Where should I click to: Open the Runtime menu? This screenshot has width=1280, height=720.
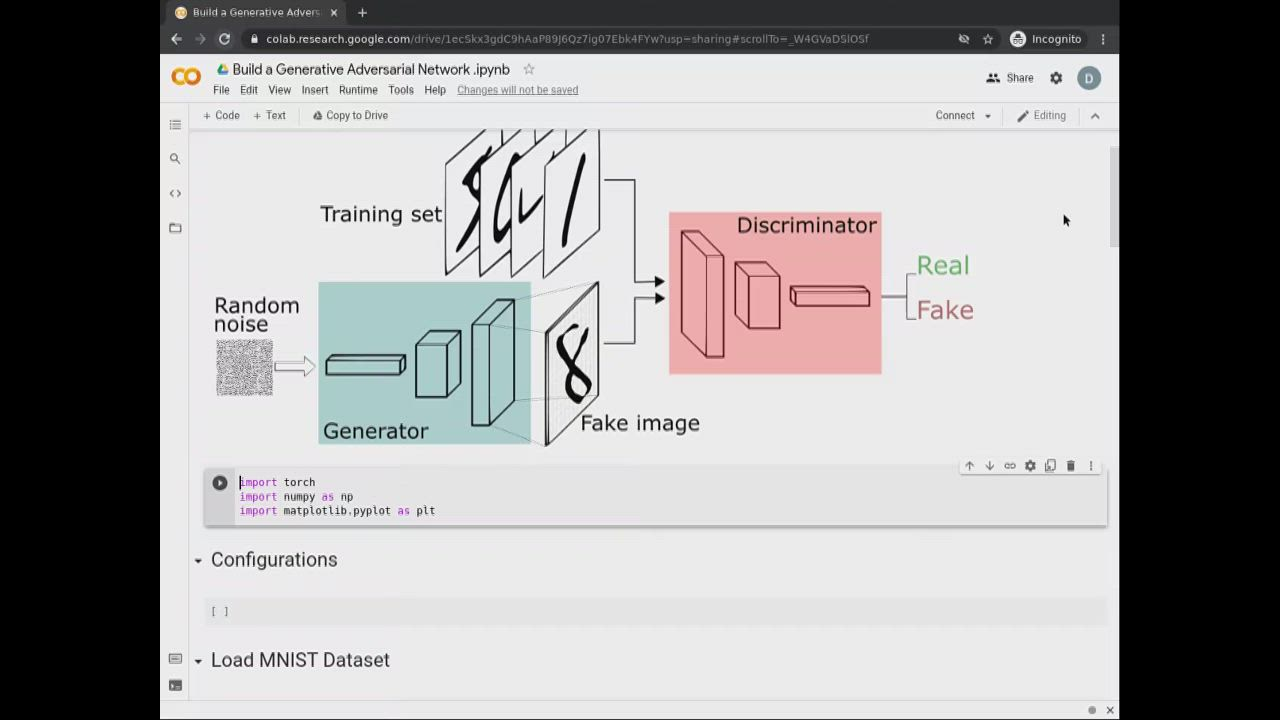[358, 90]
